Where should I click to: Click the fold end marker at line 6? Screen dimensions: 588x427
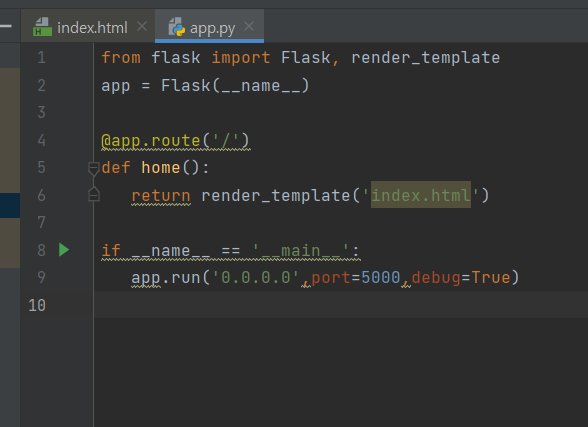click(x=93, y=194)
